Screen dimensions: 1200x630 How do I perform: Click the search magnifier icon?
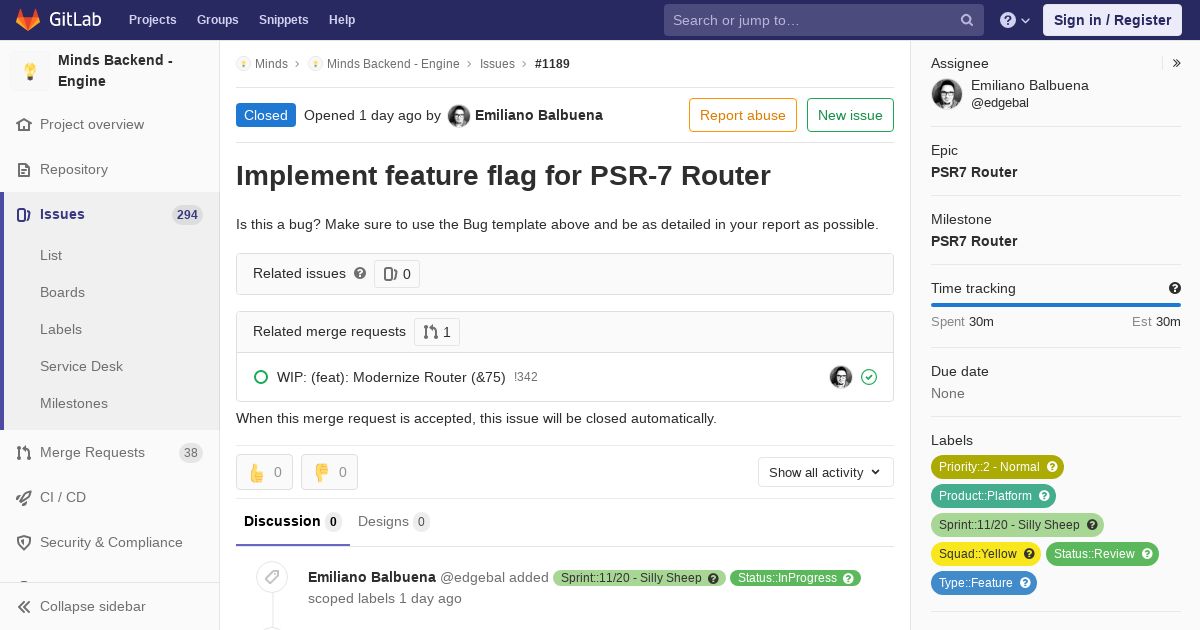coord(967,20)
